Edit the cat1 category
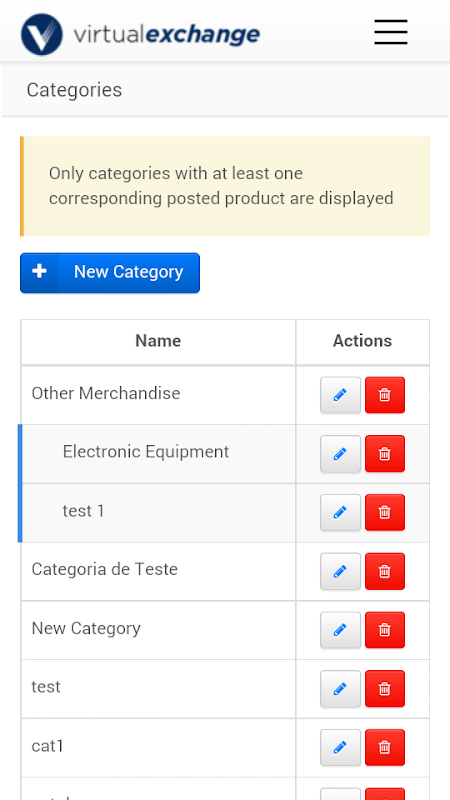The image size is (450, 800). (x=340, y=747)
